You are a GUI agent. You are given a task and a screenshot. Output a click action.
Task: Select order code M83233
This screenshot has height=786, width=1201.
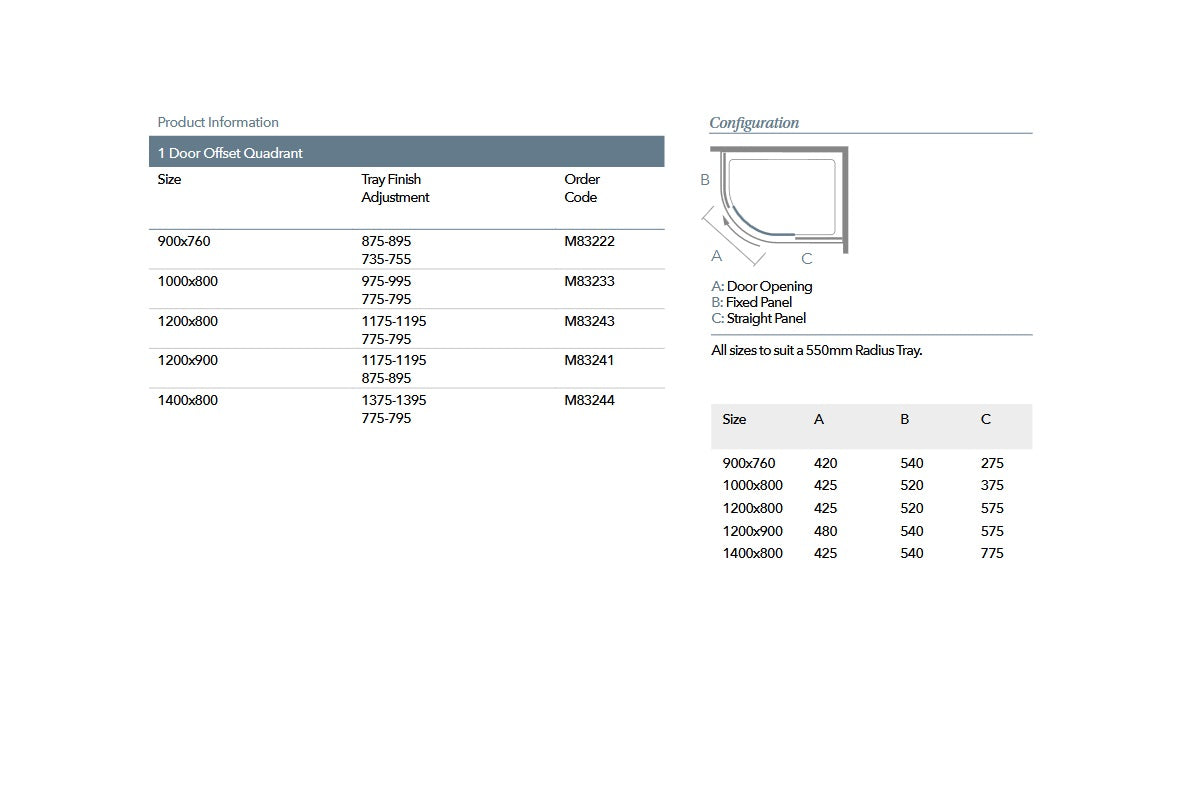pos(589,281)
